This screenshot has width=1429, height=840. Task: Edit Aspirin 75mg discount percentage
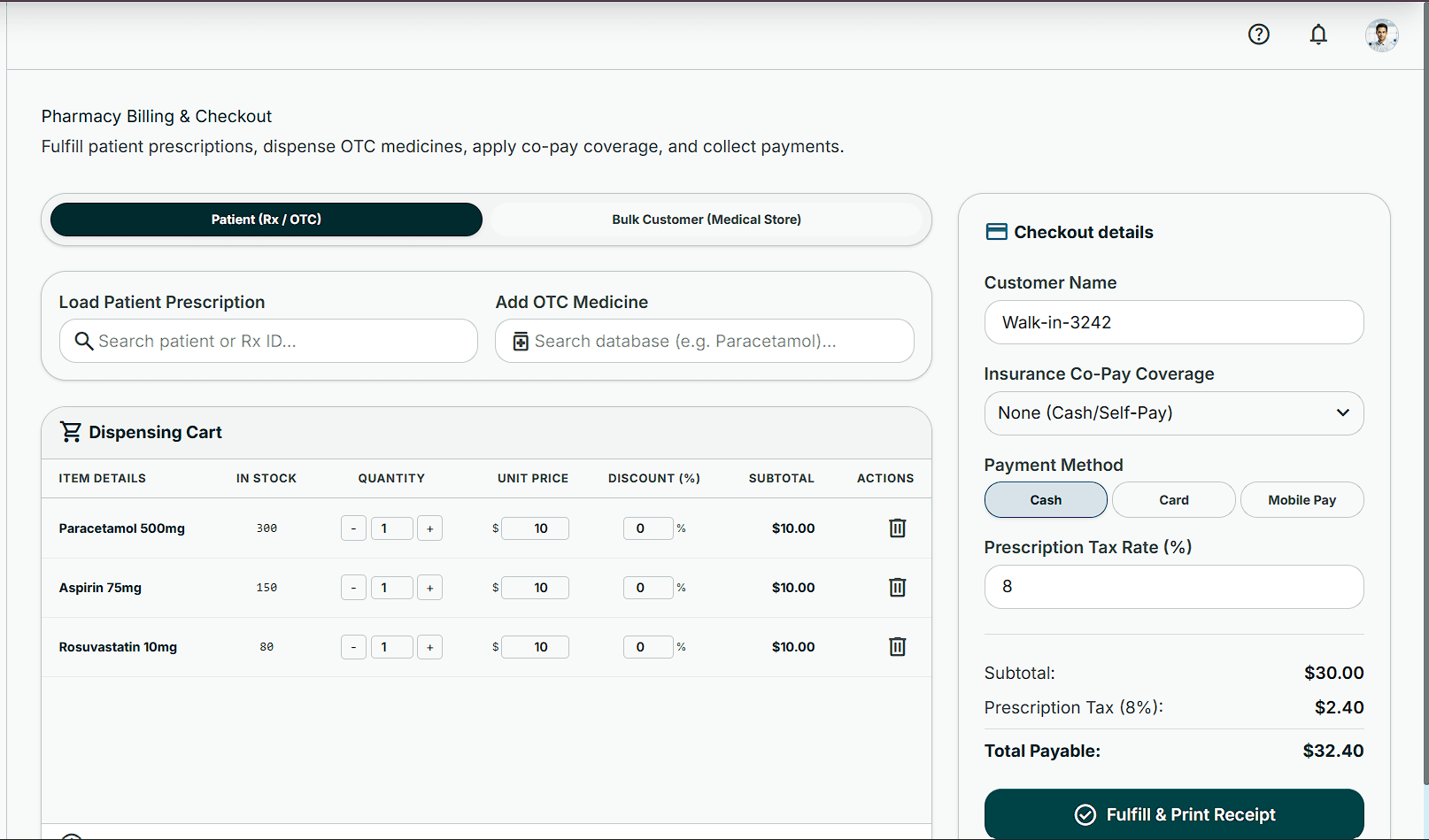pyautogui.click(x=648, y=588)
